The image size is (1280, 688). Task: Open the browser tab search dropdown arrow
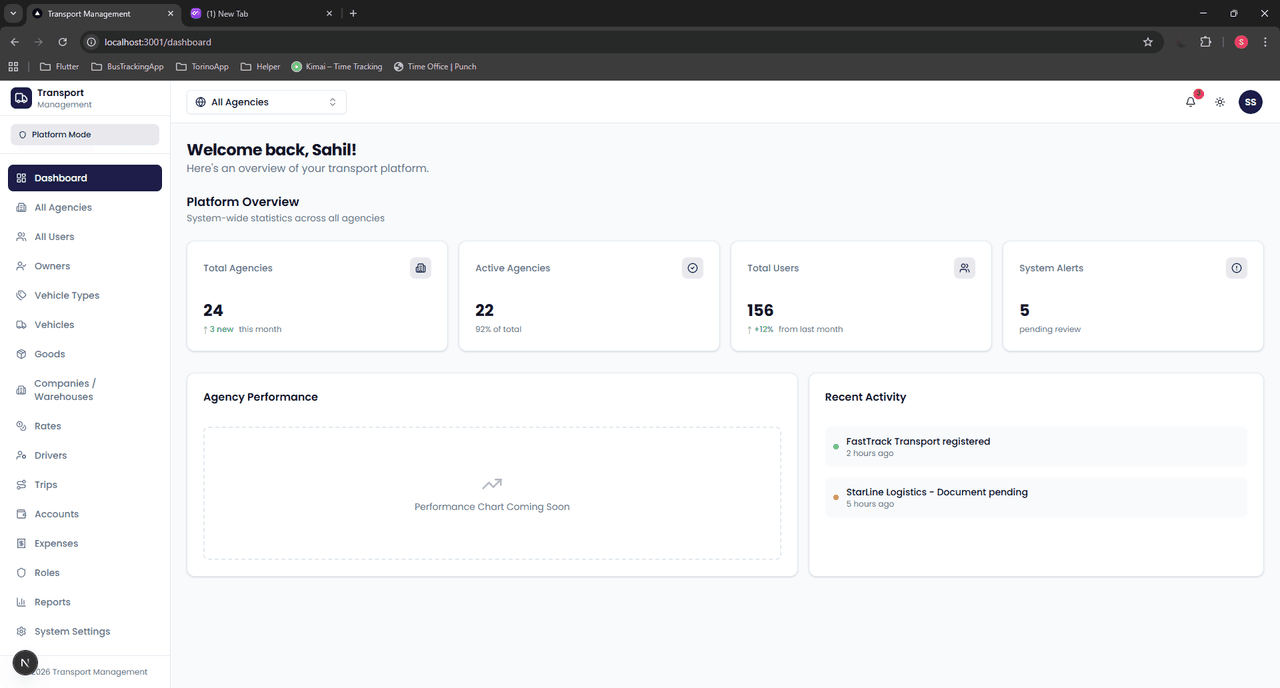tap(13, 13)
